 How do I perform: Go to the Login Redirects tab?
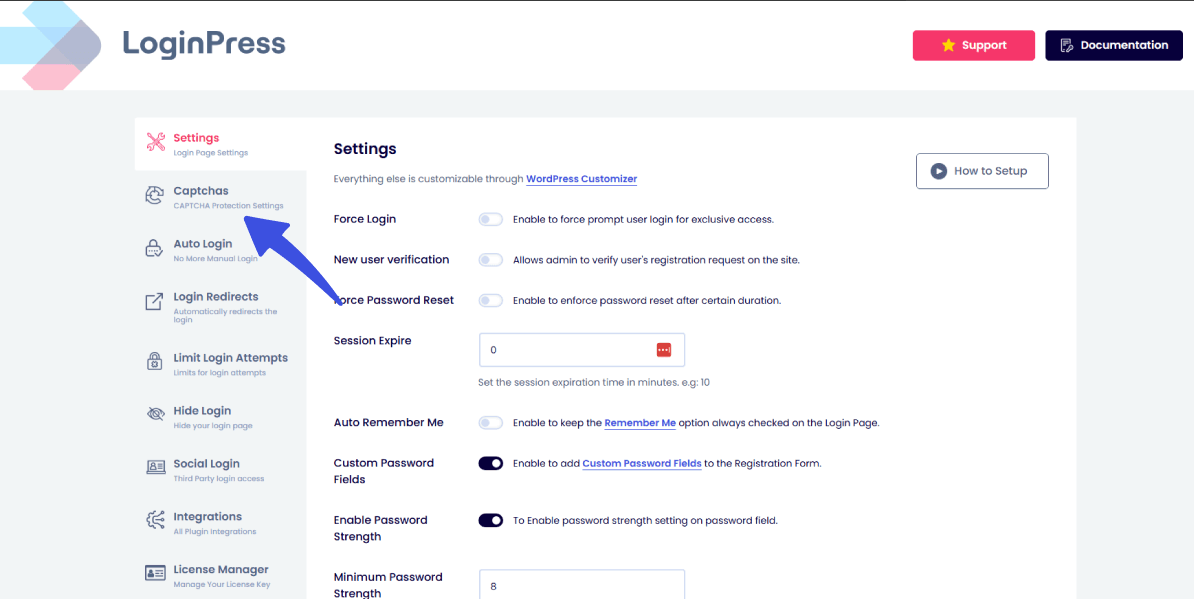click(221, 306)
